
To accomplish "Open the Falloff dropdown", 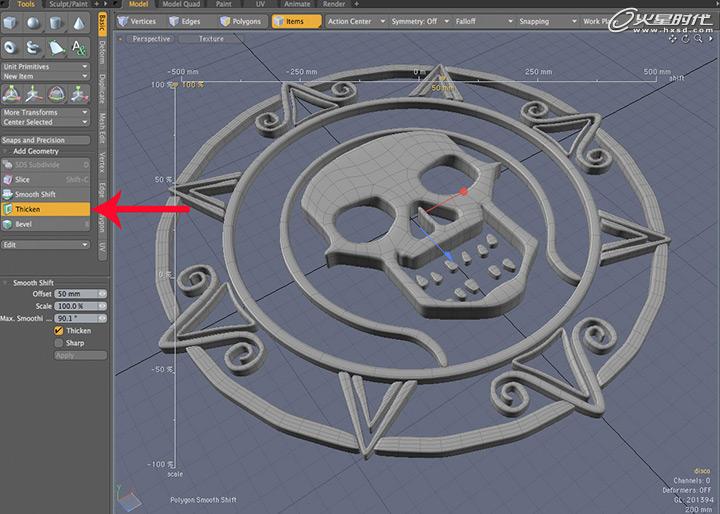I will [x=484, y=21].
